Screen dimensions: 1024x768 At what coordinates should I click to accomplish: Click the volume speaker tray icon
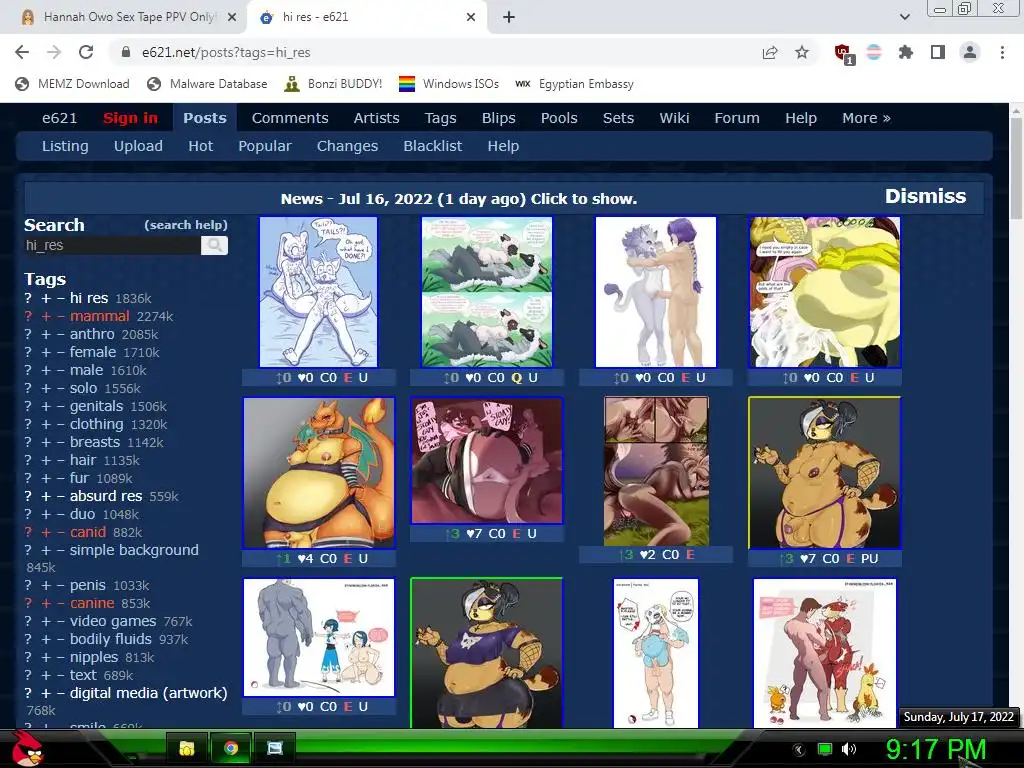[848, 749]
